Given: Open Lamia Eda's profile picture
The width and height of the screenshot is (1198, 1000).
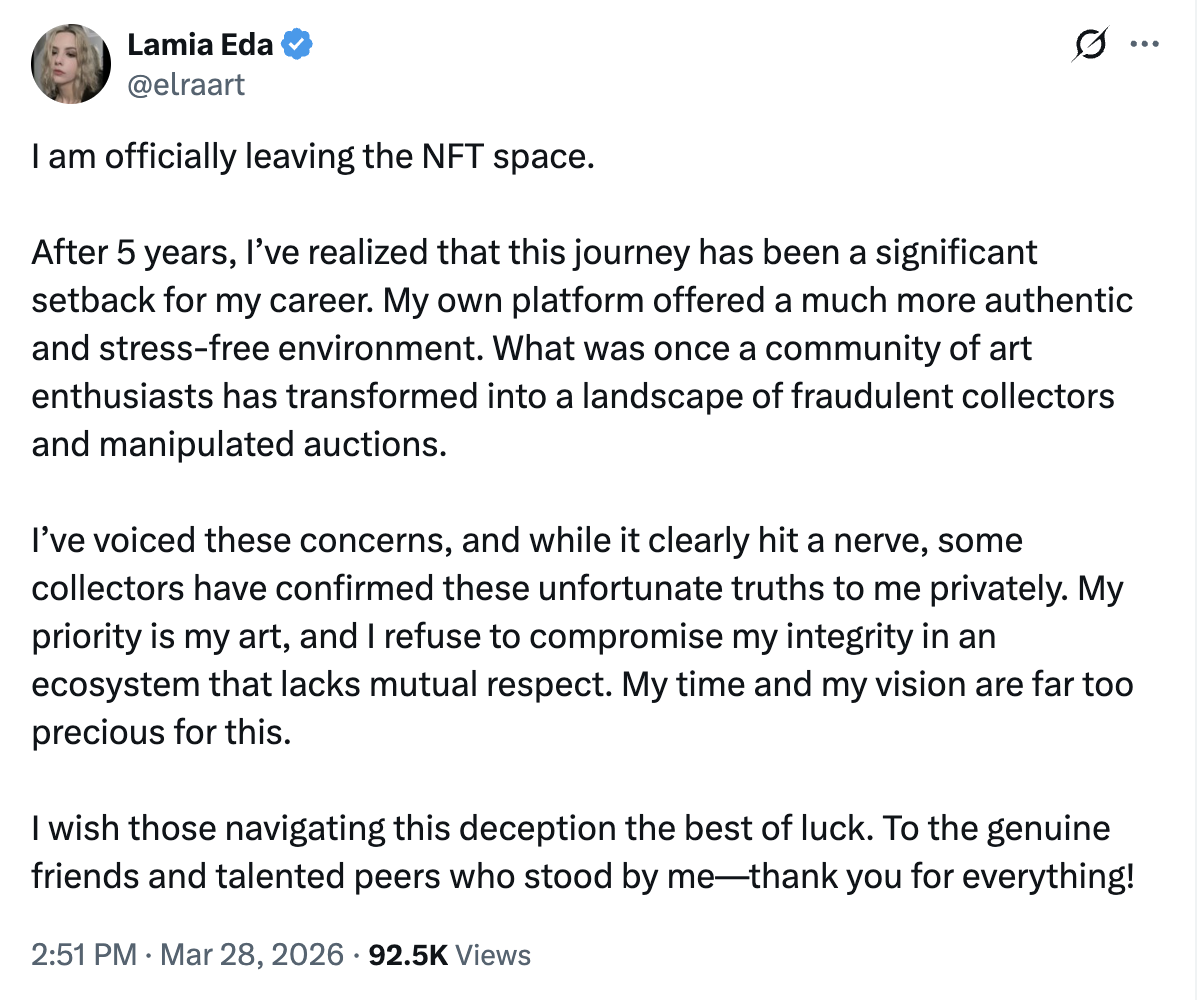Looking at the screenshot, I should click(x=70, y=65).
